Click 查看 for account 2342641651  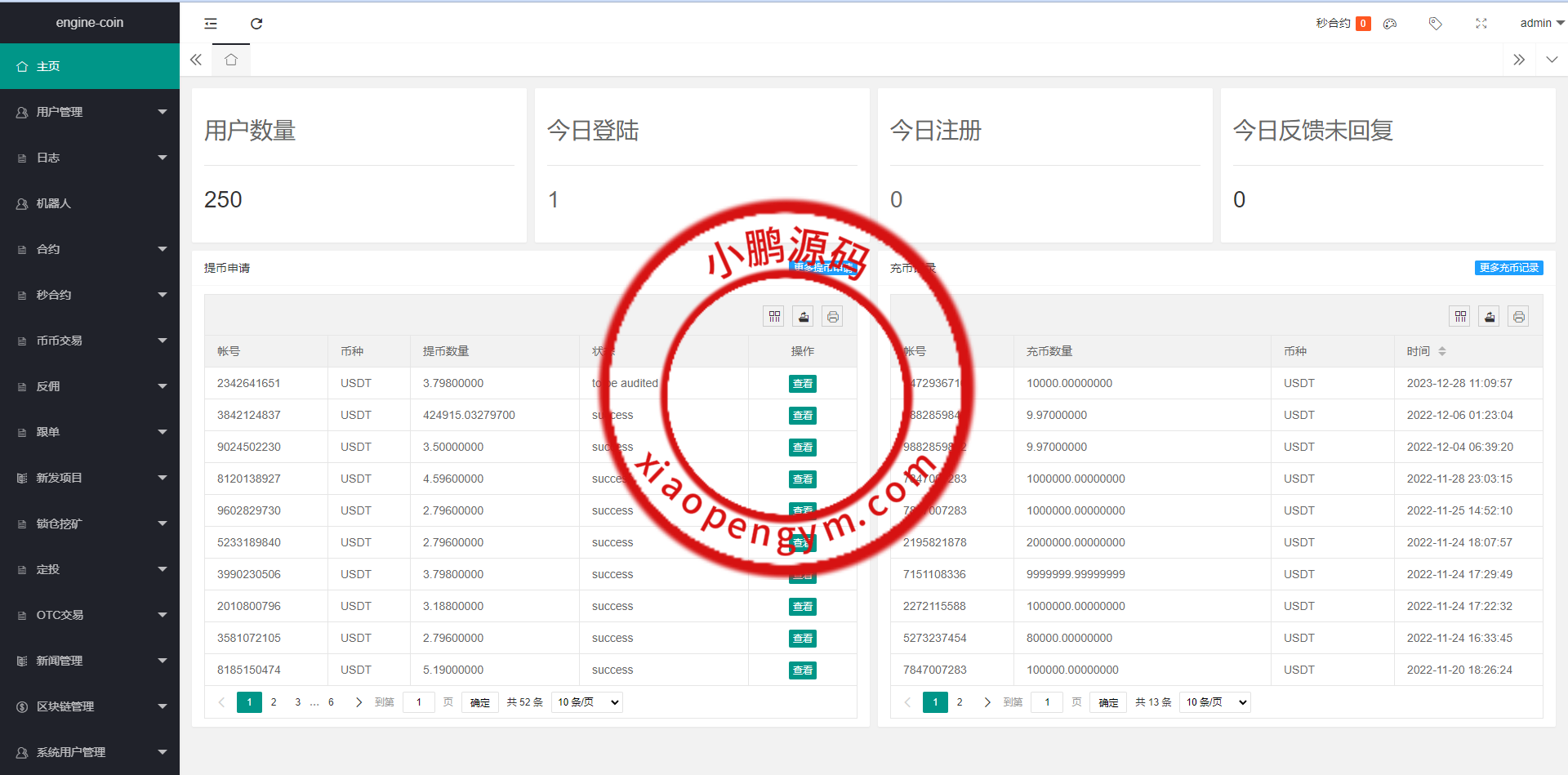click(802, 384)
